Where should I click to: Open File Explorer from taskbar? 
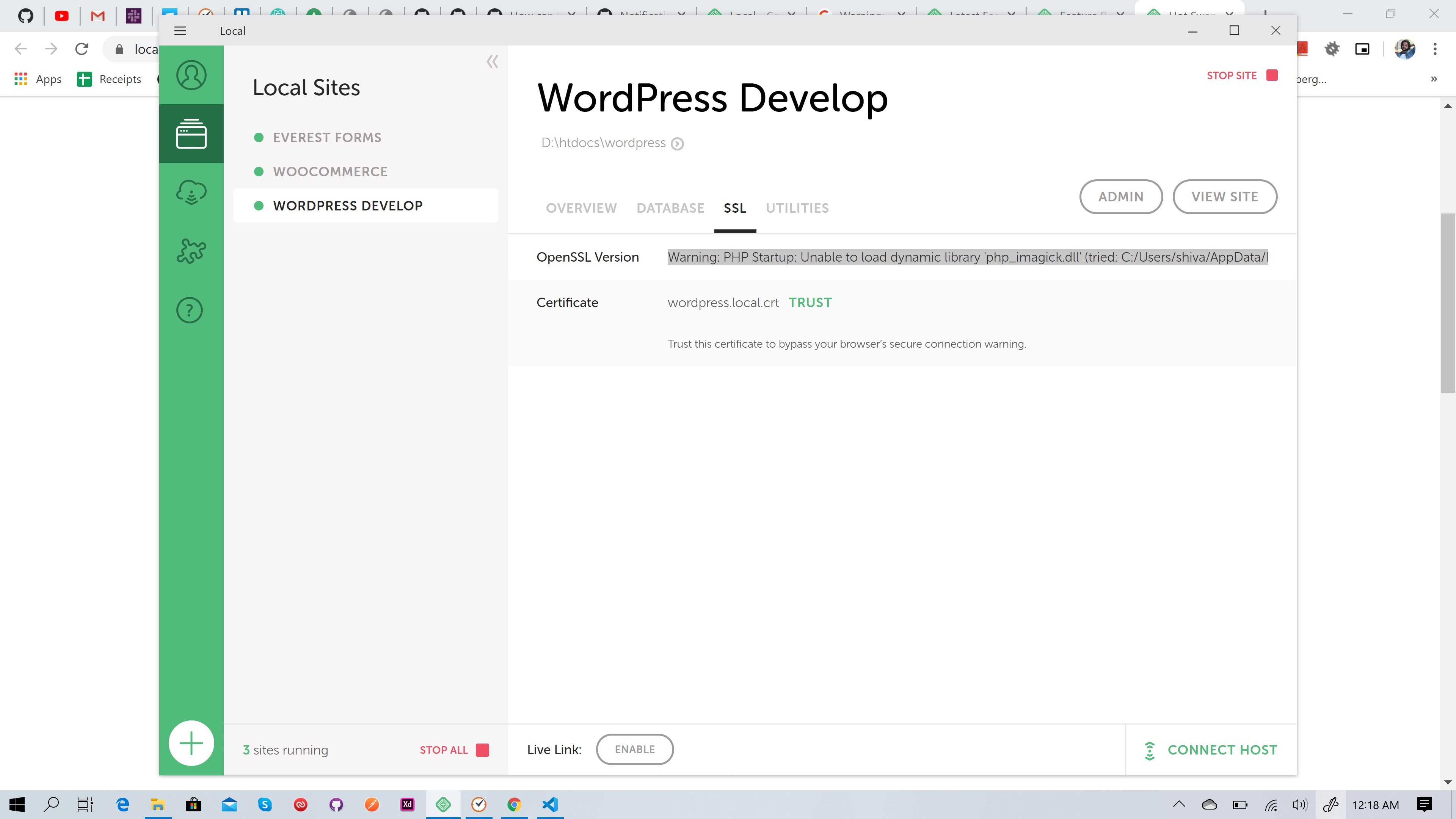(x=158, y=804)
